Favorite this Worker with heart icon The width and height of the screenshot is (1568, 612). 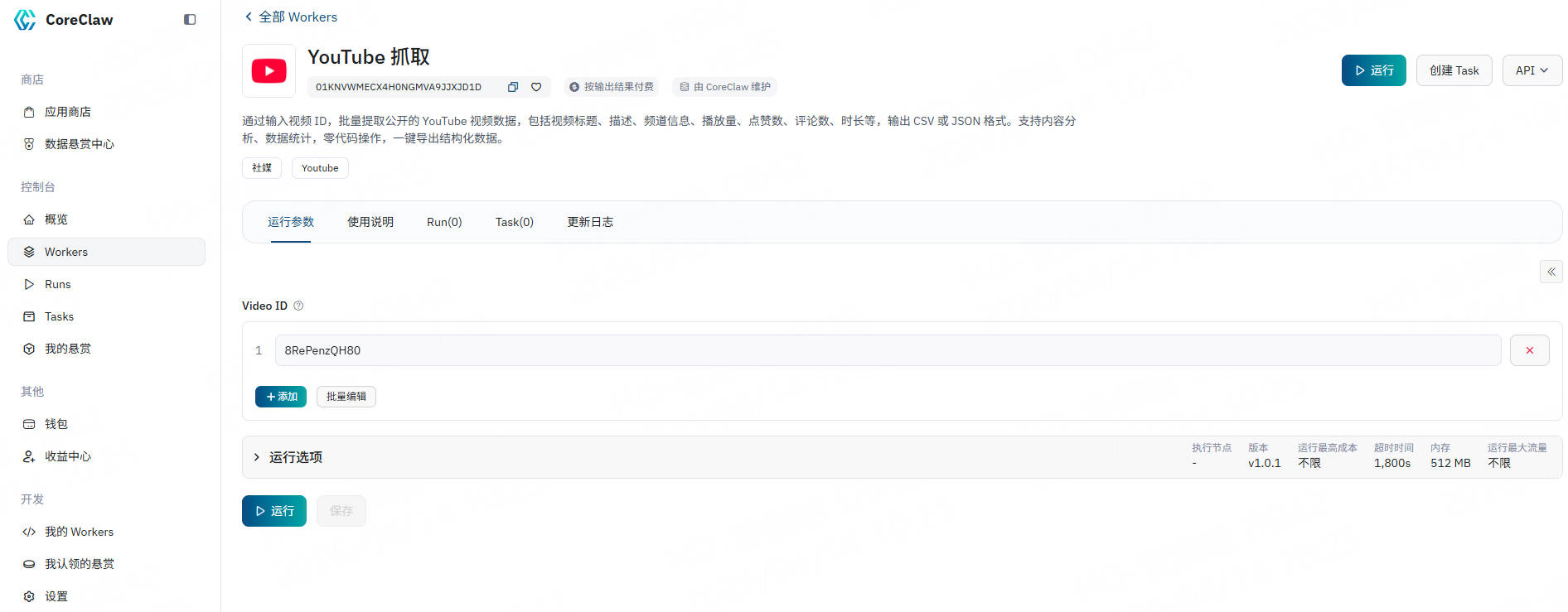click(536, 87)
